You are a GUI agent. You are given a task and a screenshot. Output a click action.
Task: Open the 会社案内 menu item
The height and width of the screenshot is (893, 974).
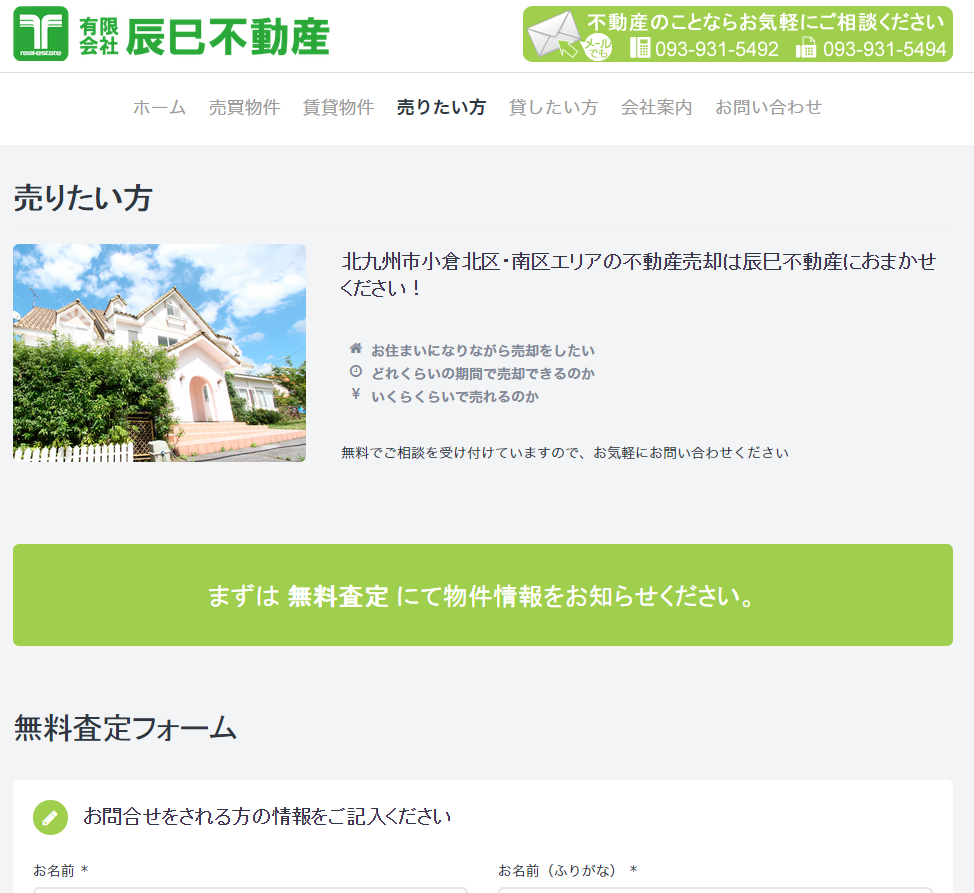656,107
